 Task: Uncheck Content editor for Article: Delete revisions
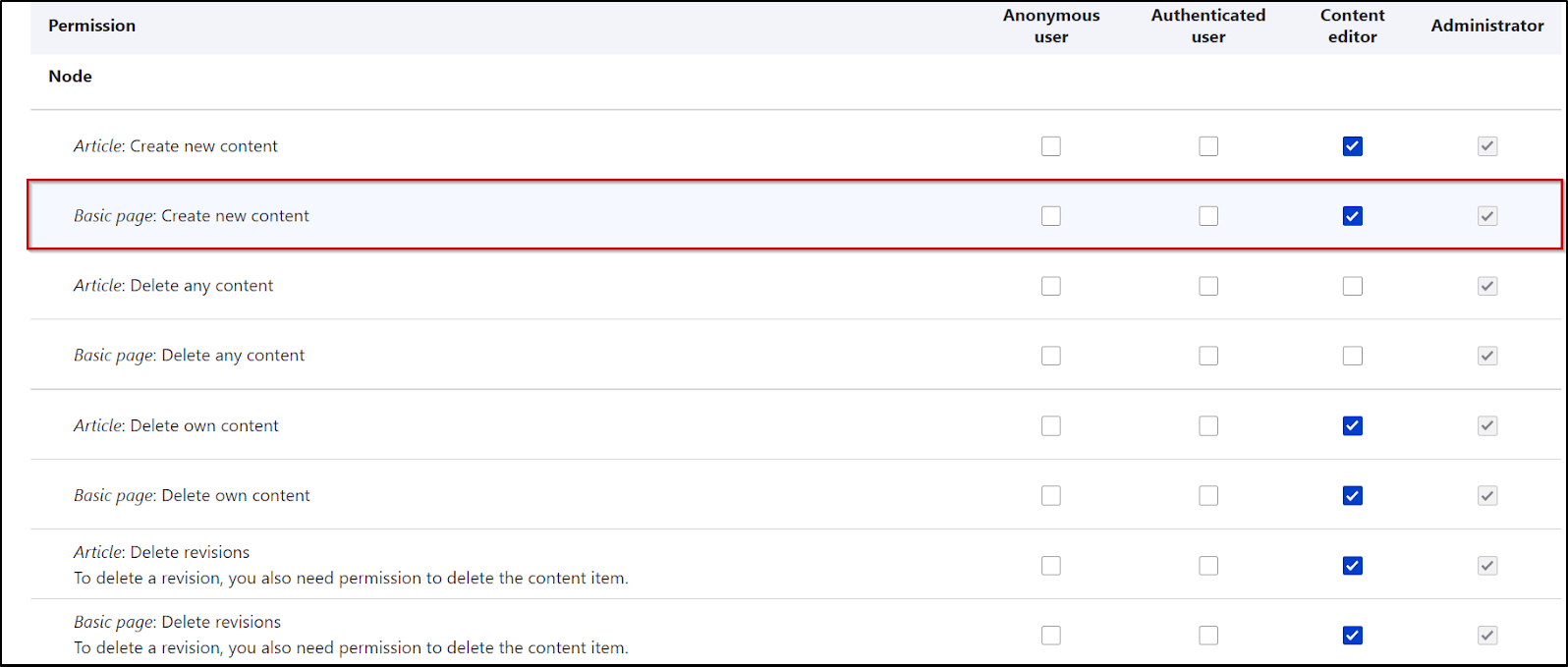pyautogui.click(x=1353, y=566)
